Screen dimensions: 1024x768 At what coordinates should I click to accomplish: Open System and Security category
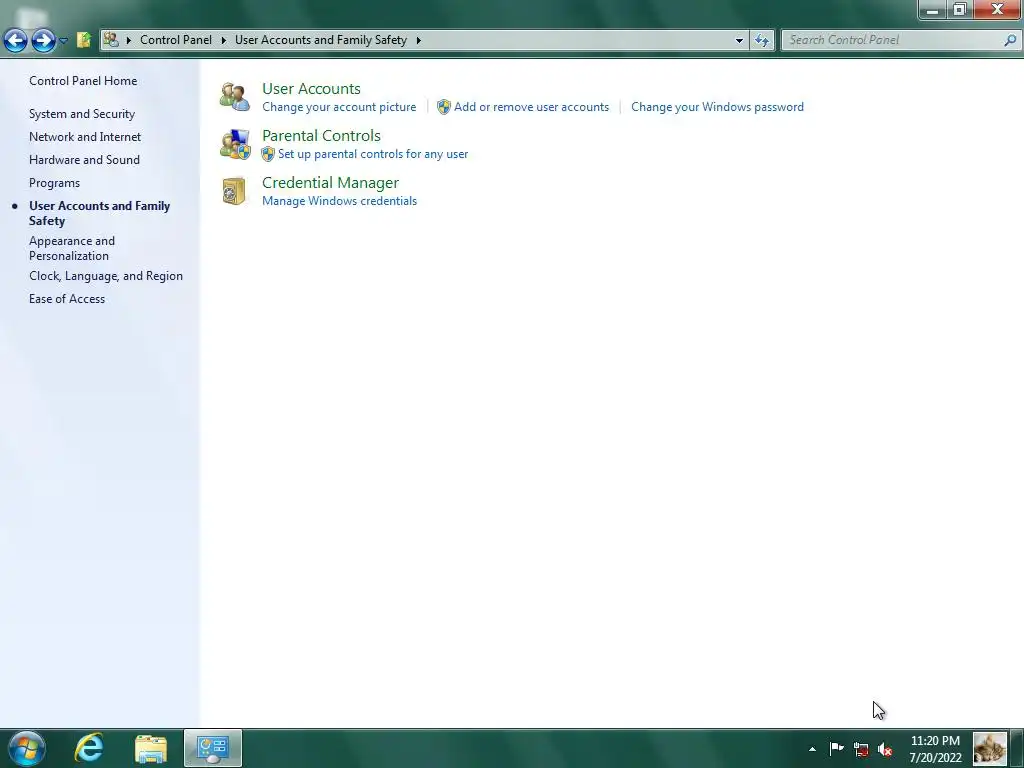click(82, 114)
